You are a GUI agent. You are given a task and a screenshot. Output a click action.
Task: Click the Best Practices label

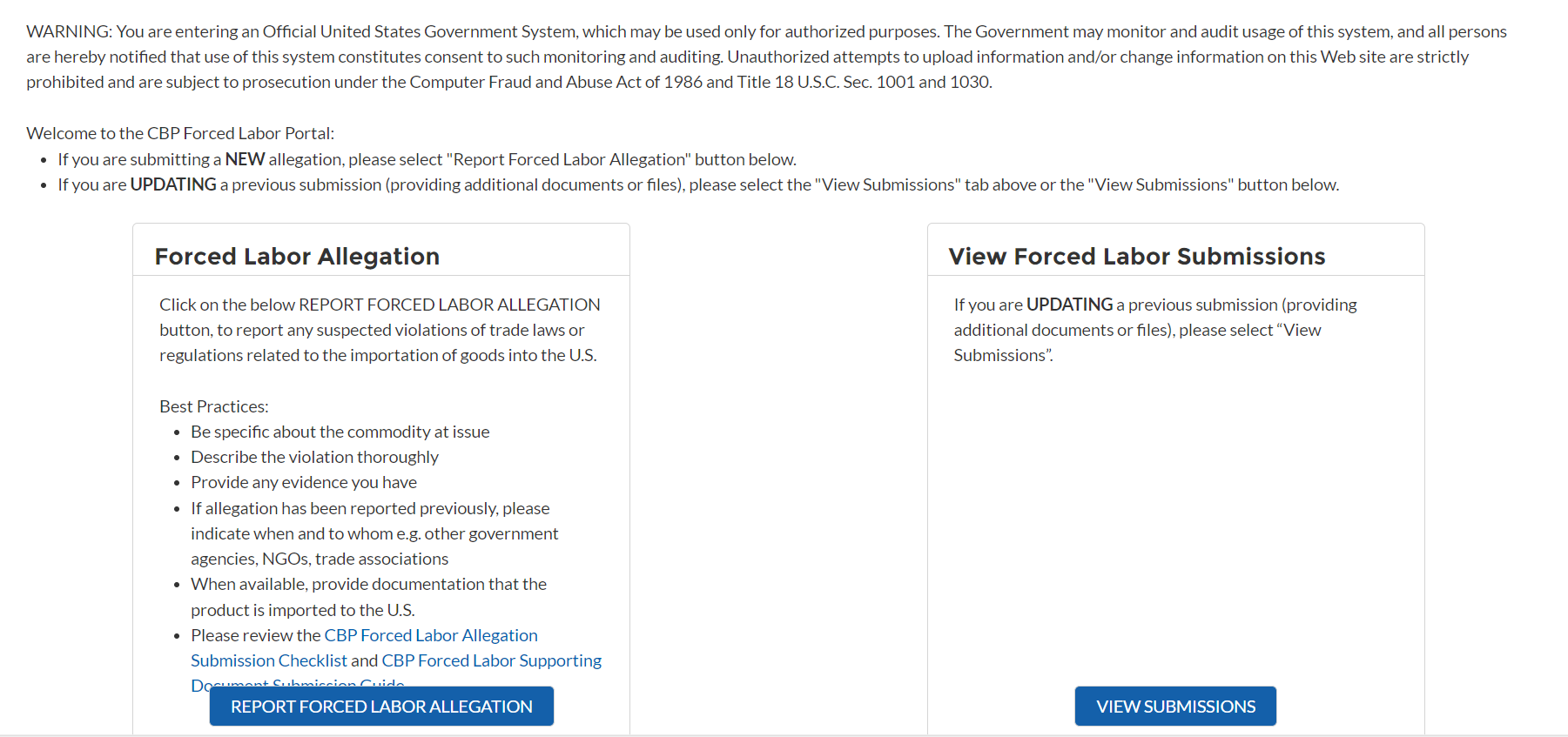(213, 406)
